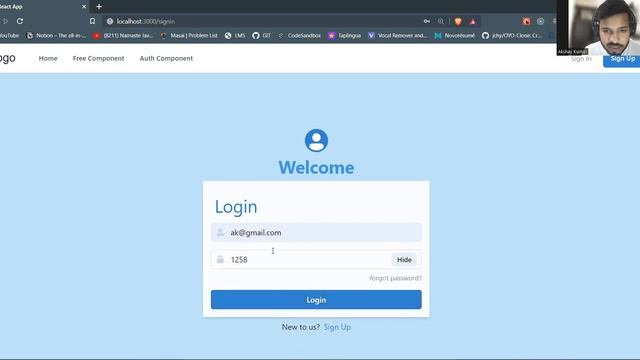
Task: Open the CodeSandbox bookmark
Action: click(299, 36)
